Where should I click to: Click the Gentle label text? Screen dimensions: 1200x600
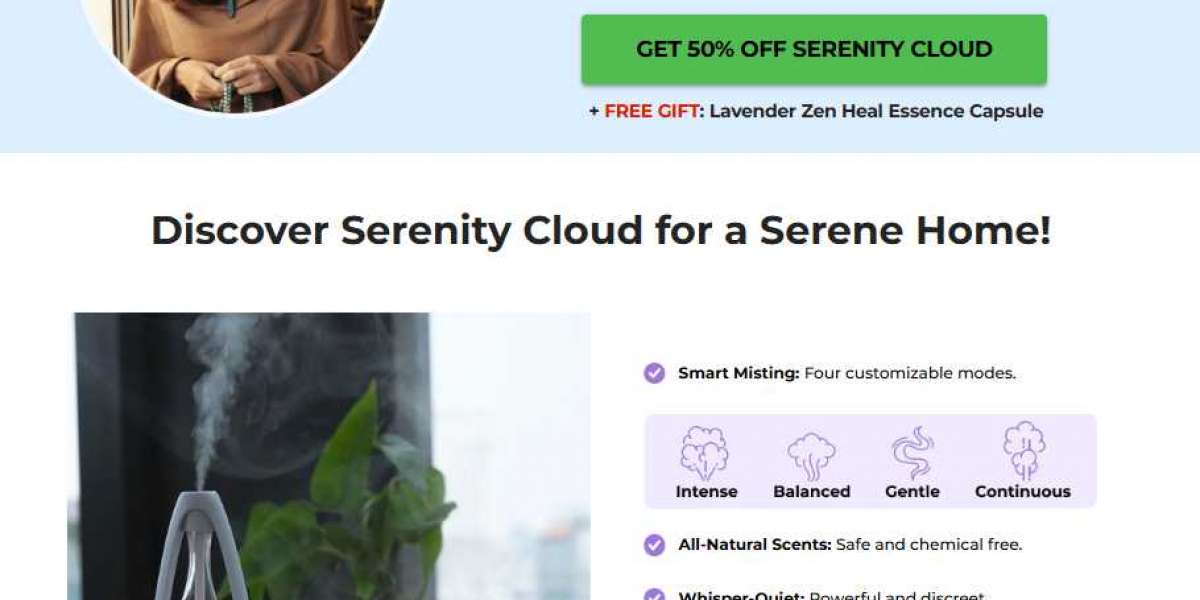912,492
